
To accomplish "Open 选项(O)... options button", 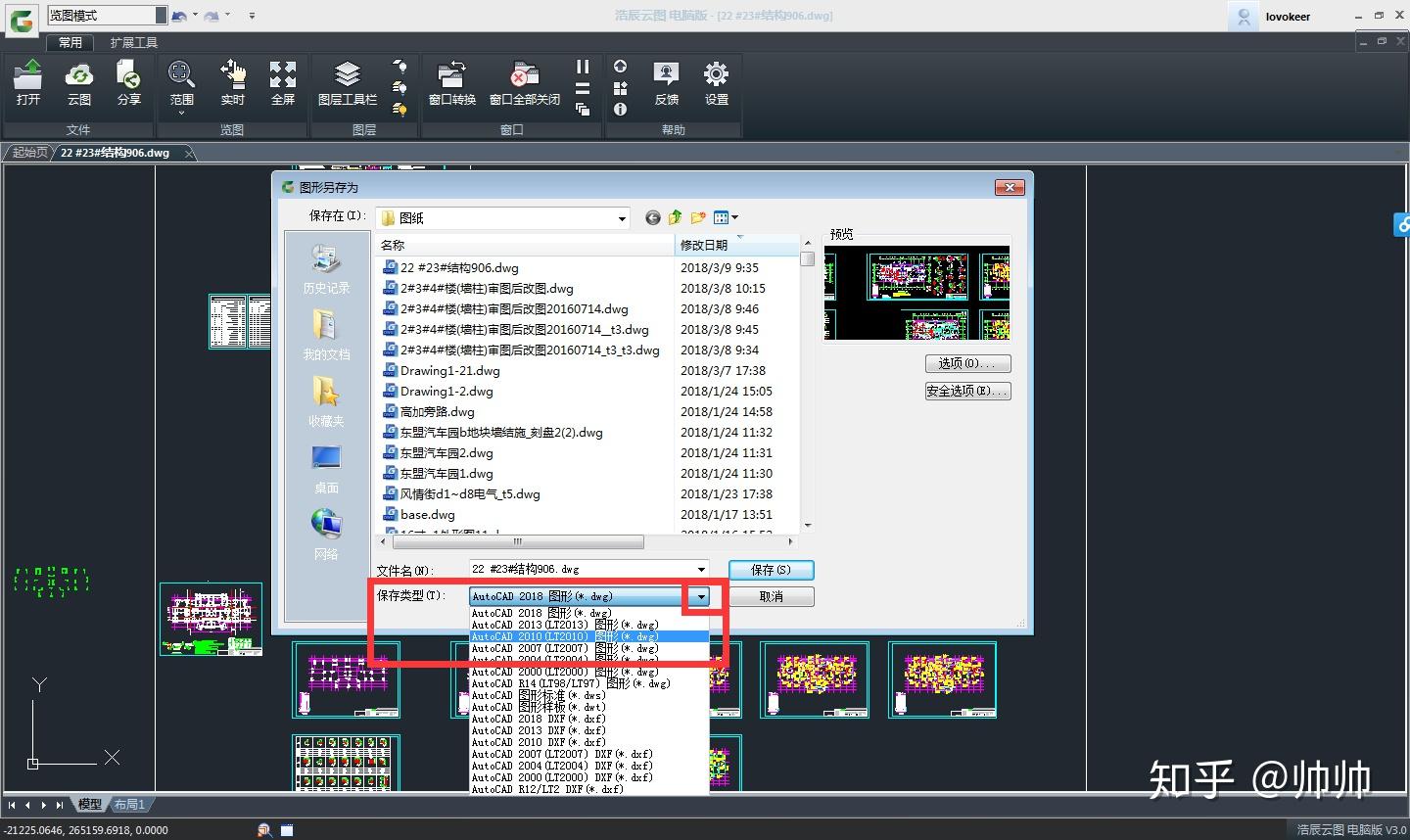I will [967, 363].
